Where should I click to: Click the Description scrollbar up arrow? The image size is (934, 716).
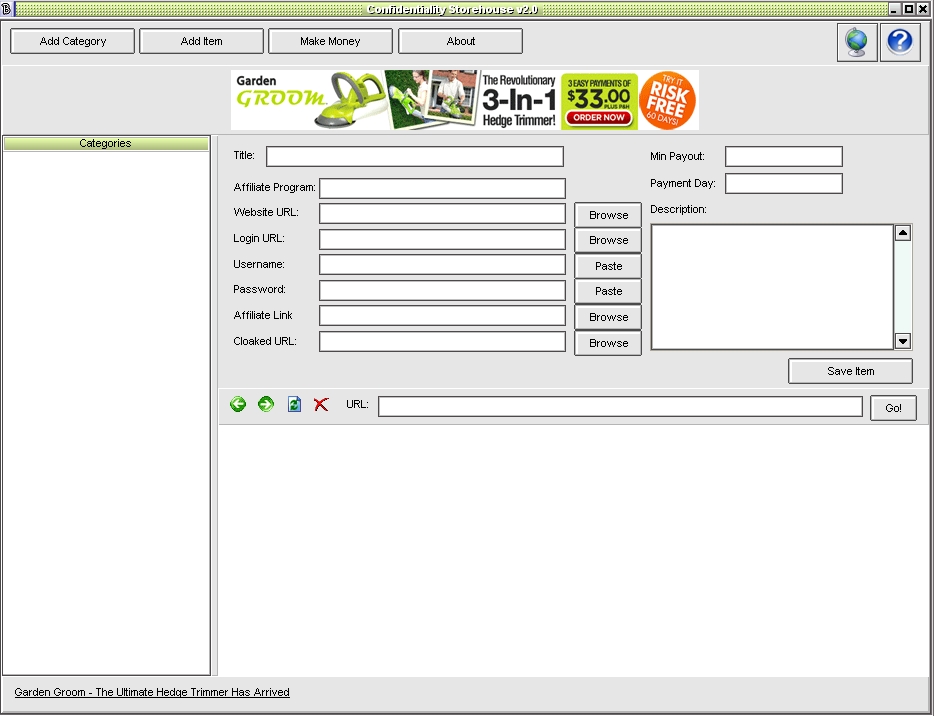click(x=903, y=233)
